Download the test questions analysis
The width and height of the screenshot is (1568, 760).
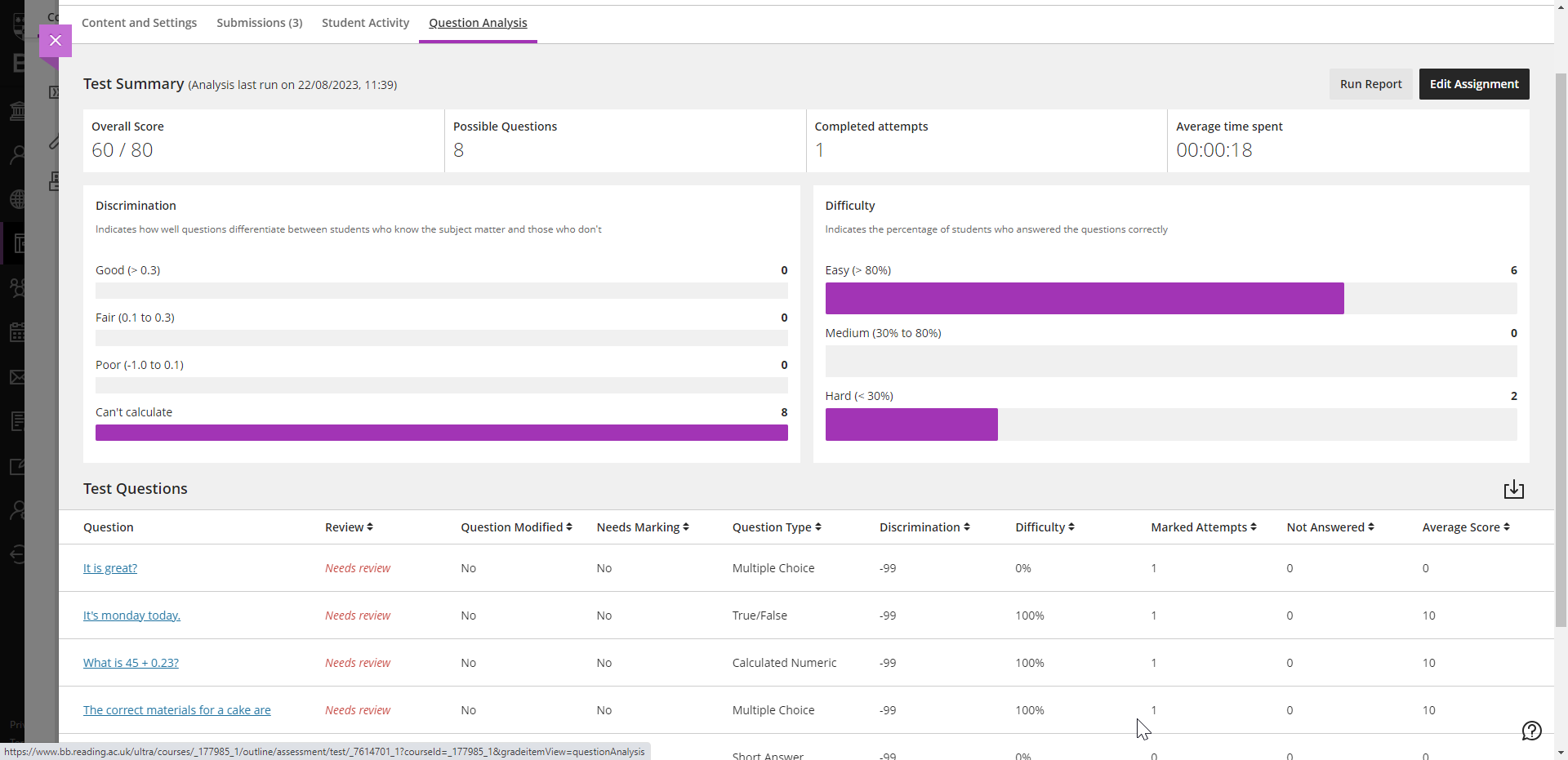pos(1513,489)
